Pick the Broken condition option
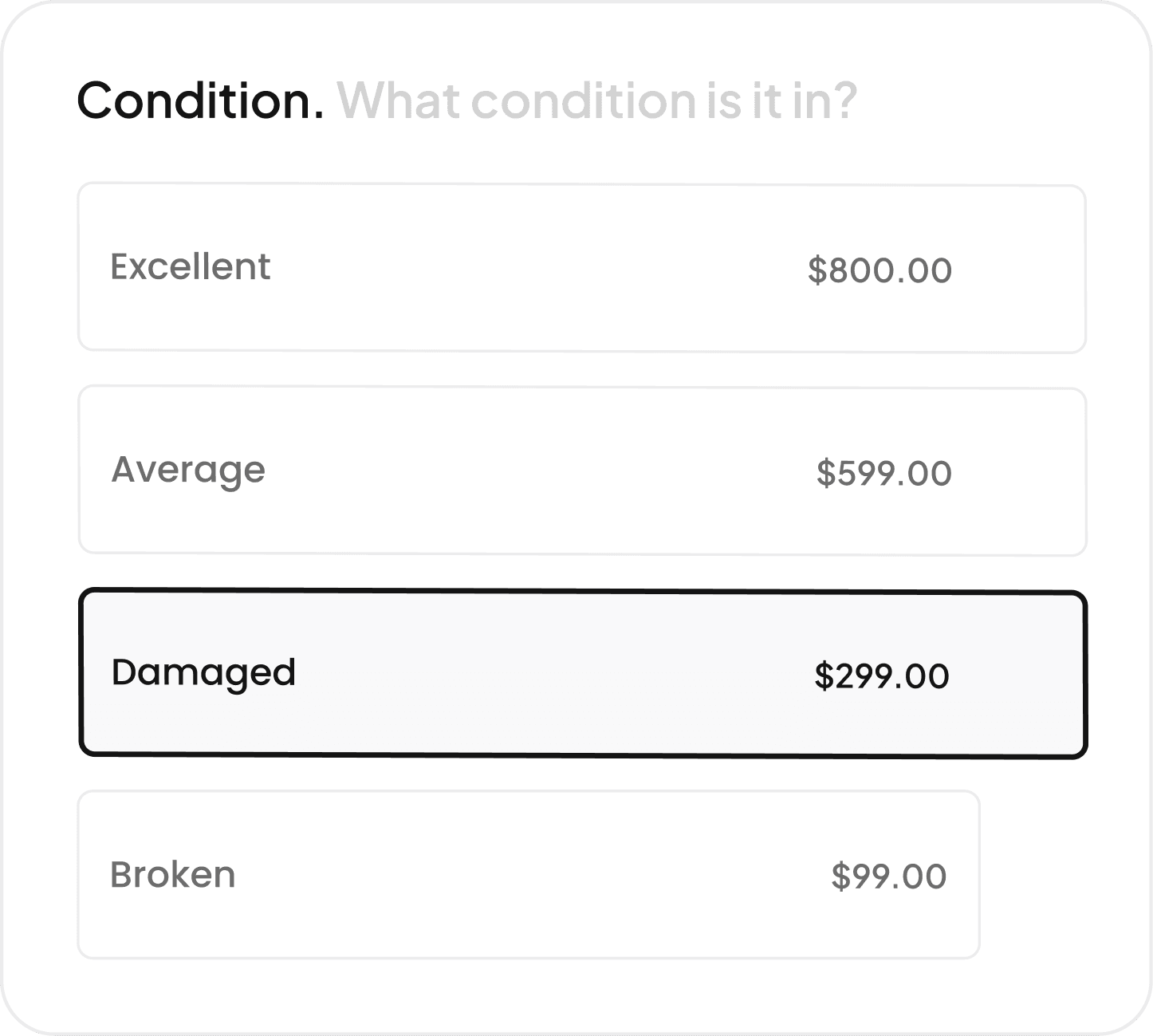 point(528,875)
